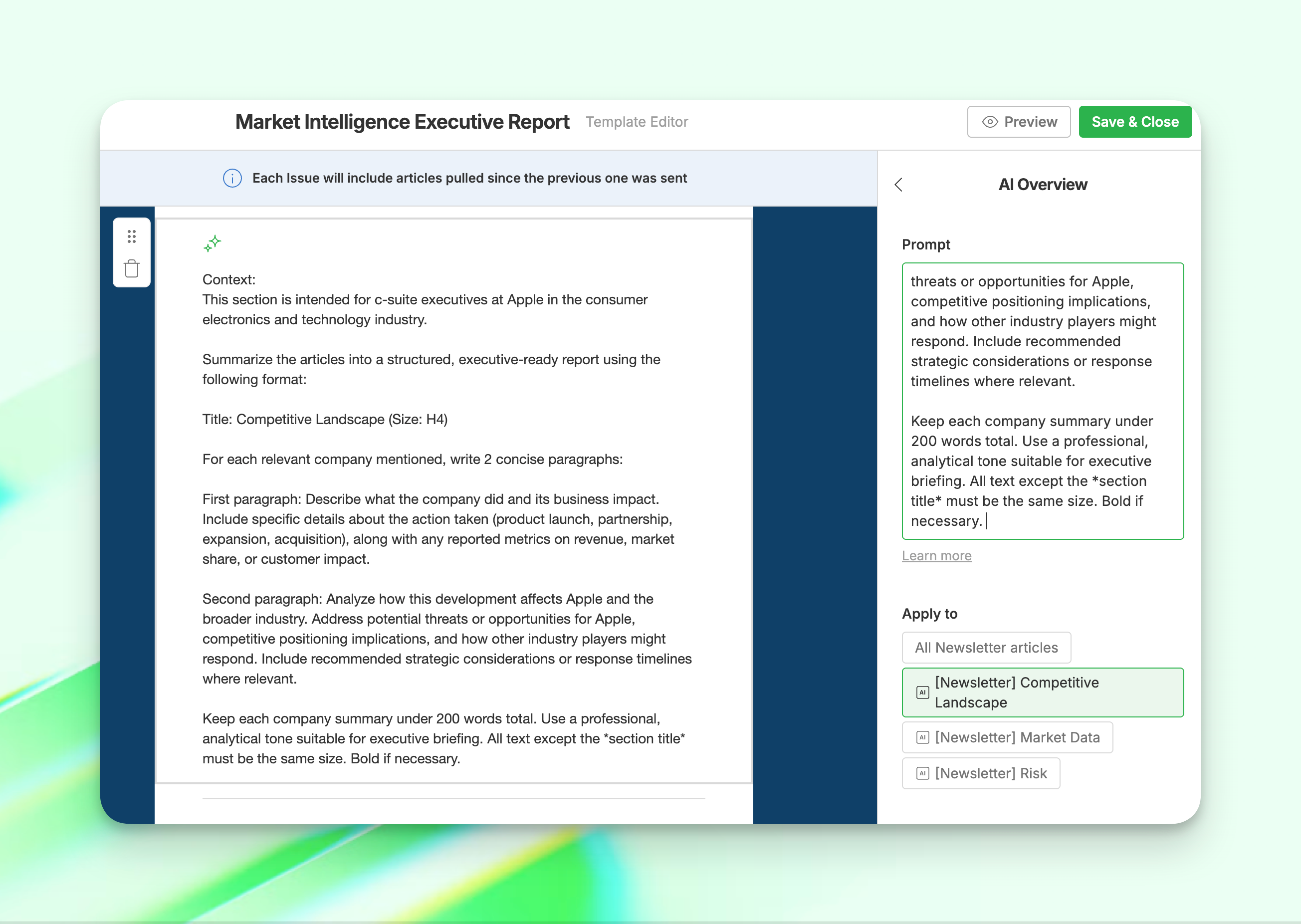Click the info circle icon in the banner

point(232,178)
